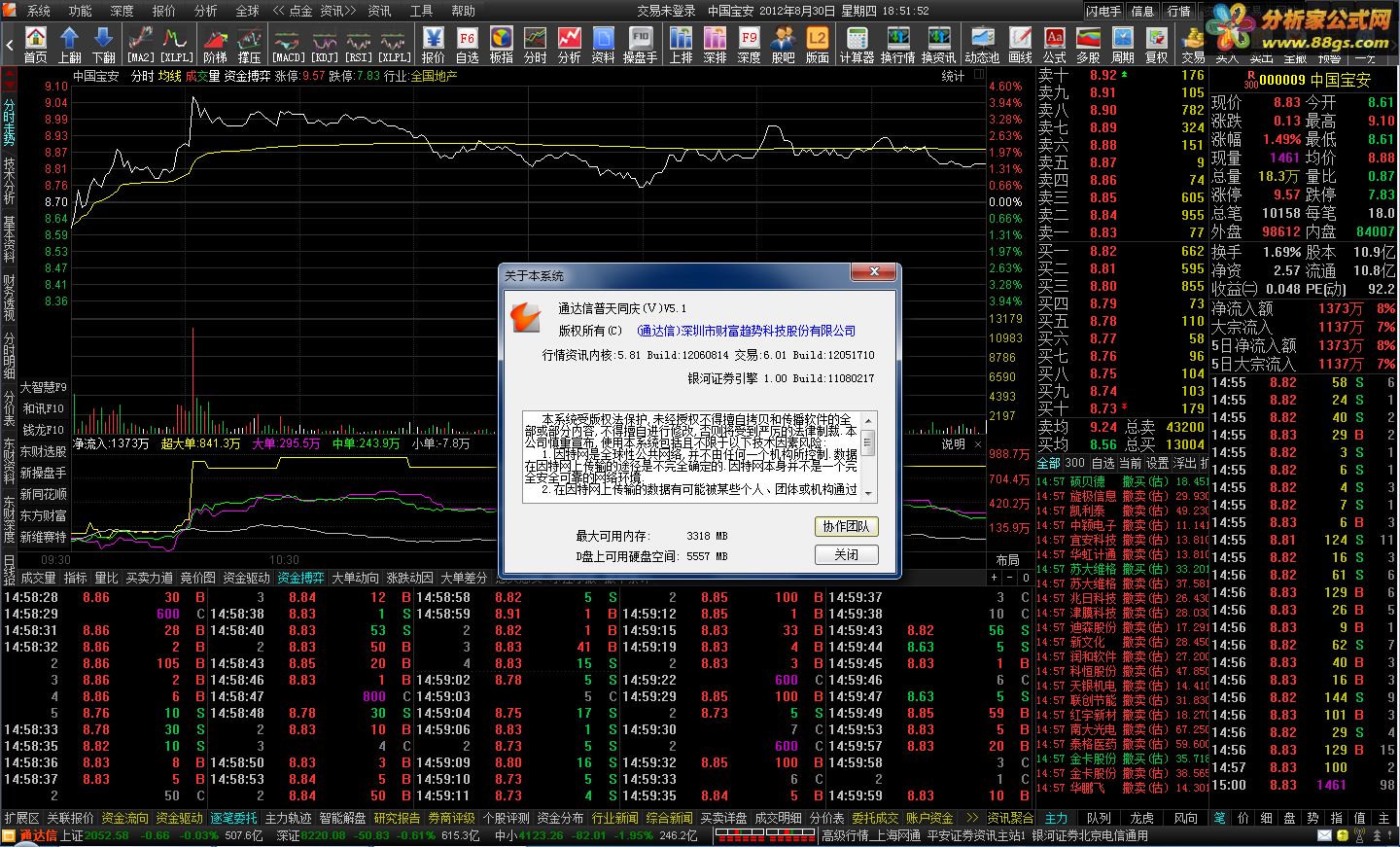Click the 闪电手 button

1103,11
